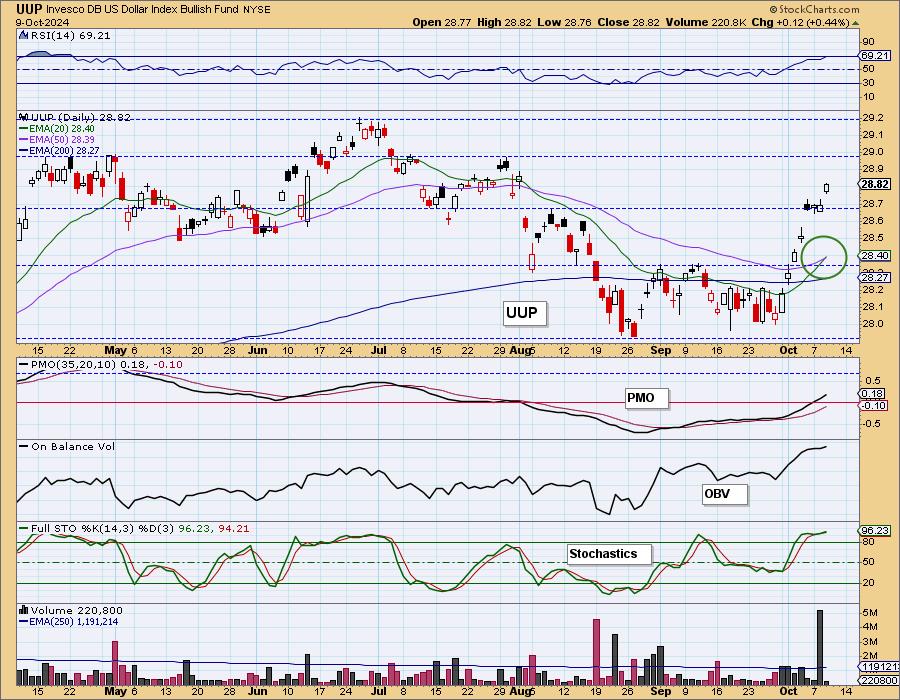Click the green EMA(20) legend line marker

pos(23,129)
